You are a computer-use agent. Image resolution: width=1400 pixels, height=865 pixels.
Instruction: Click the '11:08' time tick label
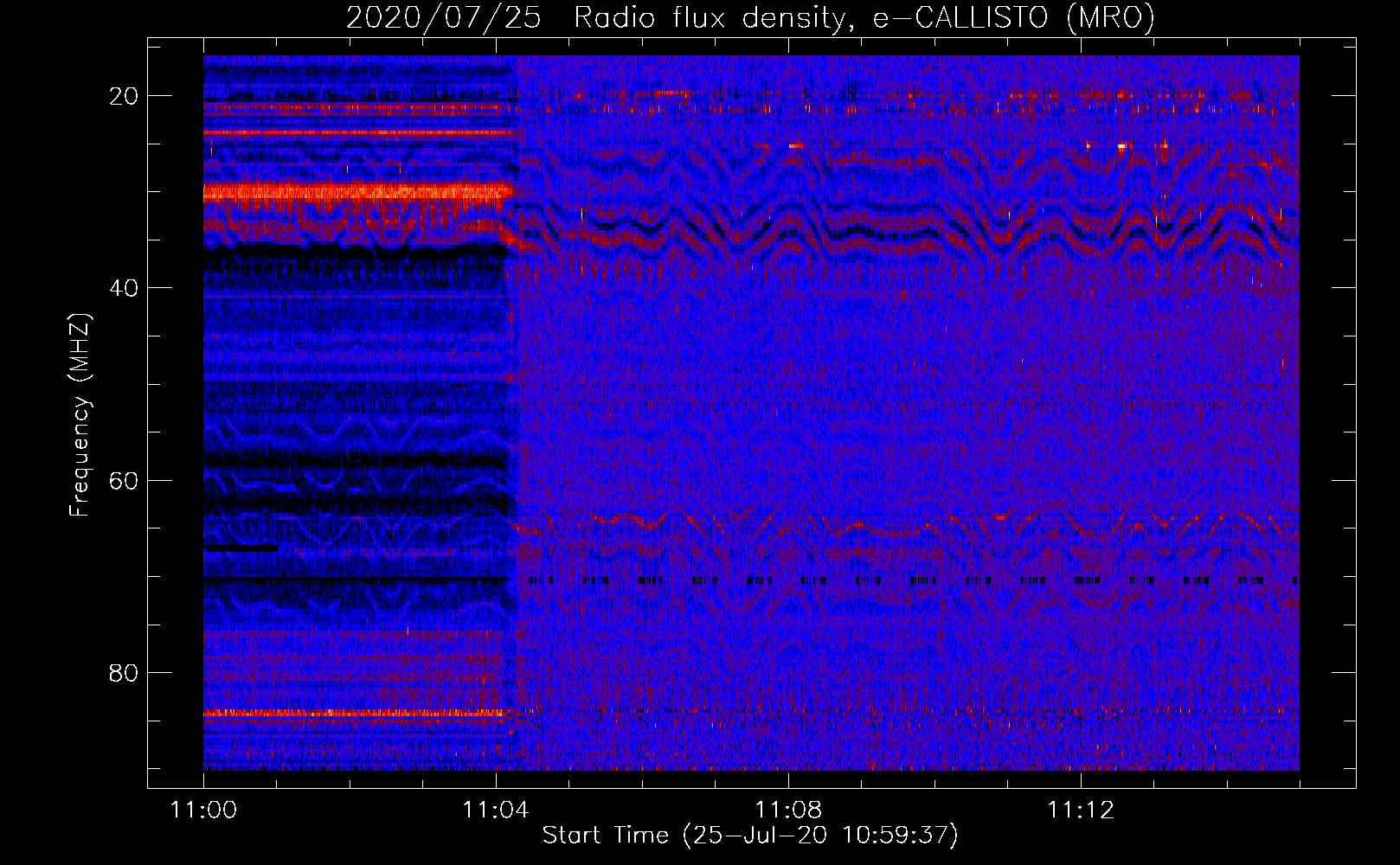coord(788,811)
